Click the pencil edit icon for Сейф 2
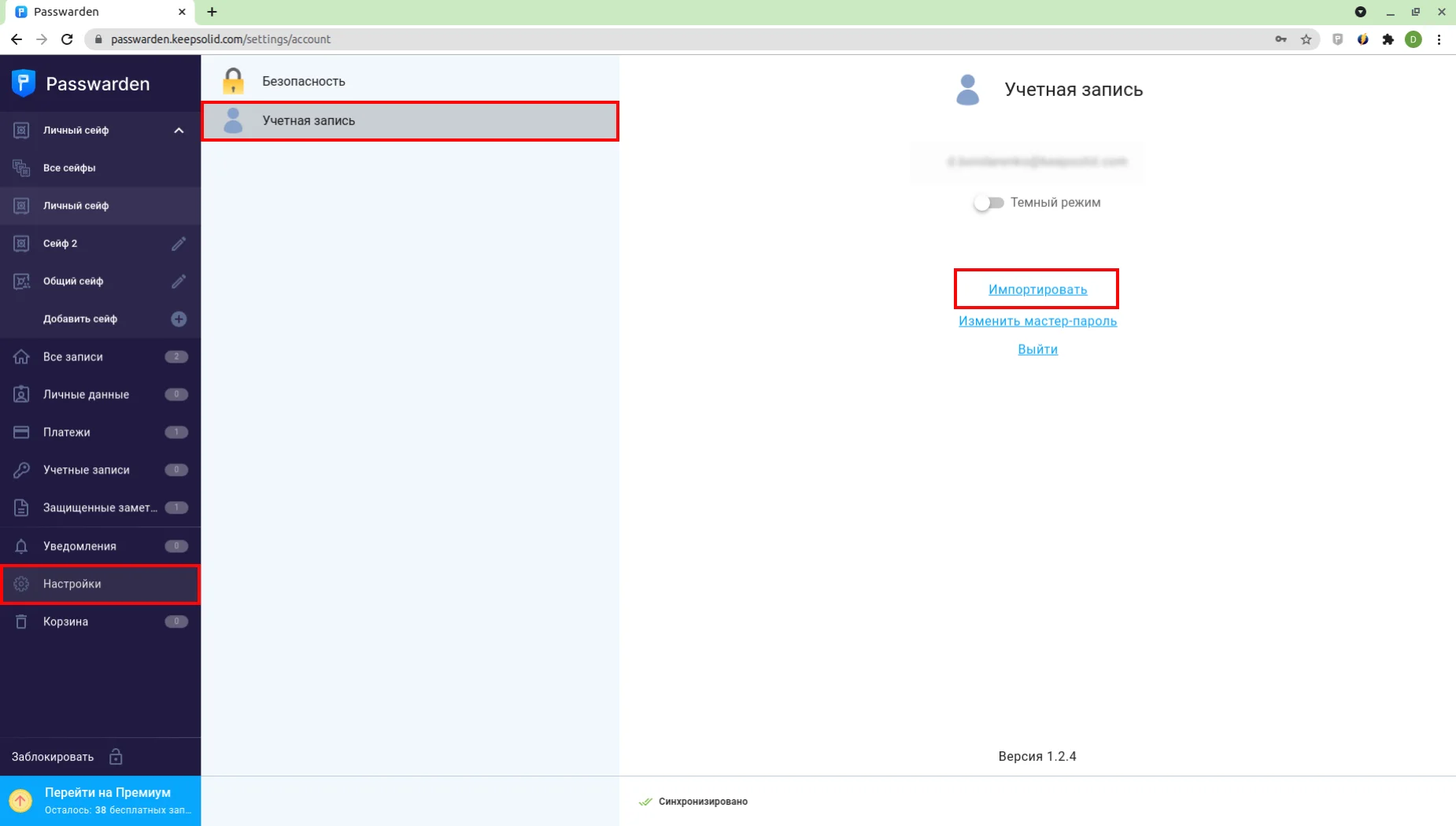Viewport: 1456px width, 826px height. [x=179, y=244]
